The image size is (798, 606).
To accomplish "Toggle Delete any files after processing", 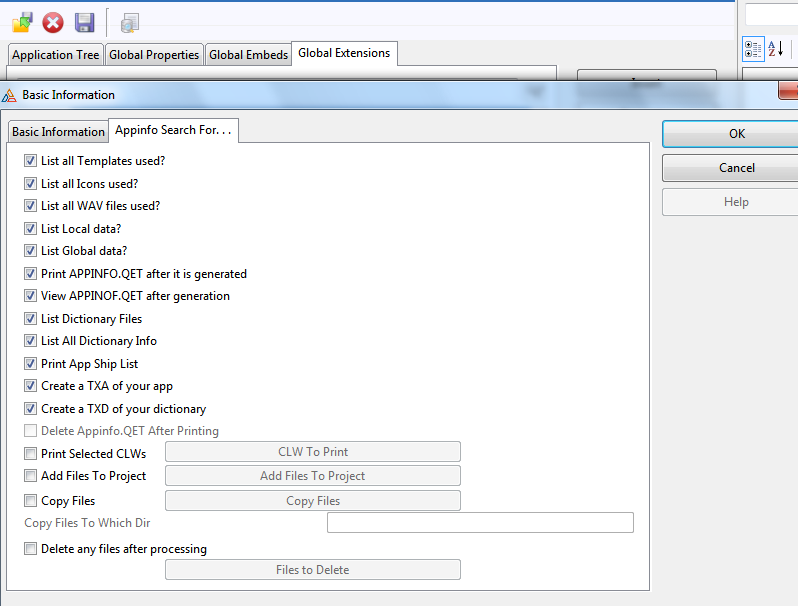I will pyautogui.click(x=31, y=549).
